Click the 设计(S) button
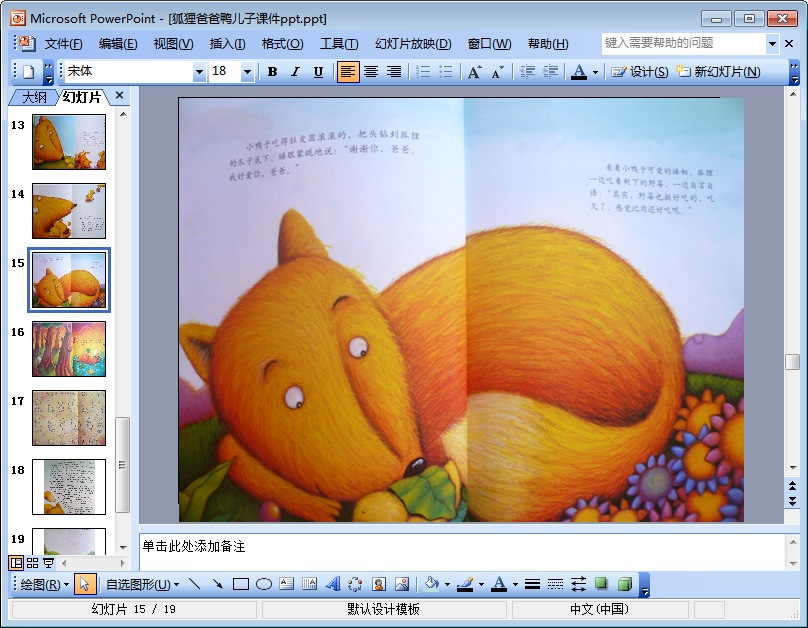The height and width of the screenshot is (628, 808). (x=640, y=72)
